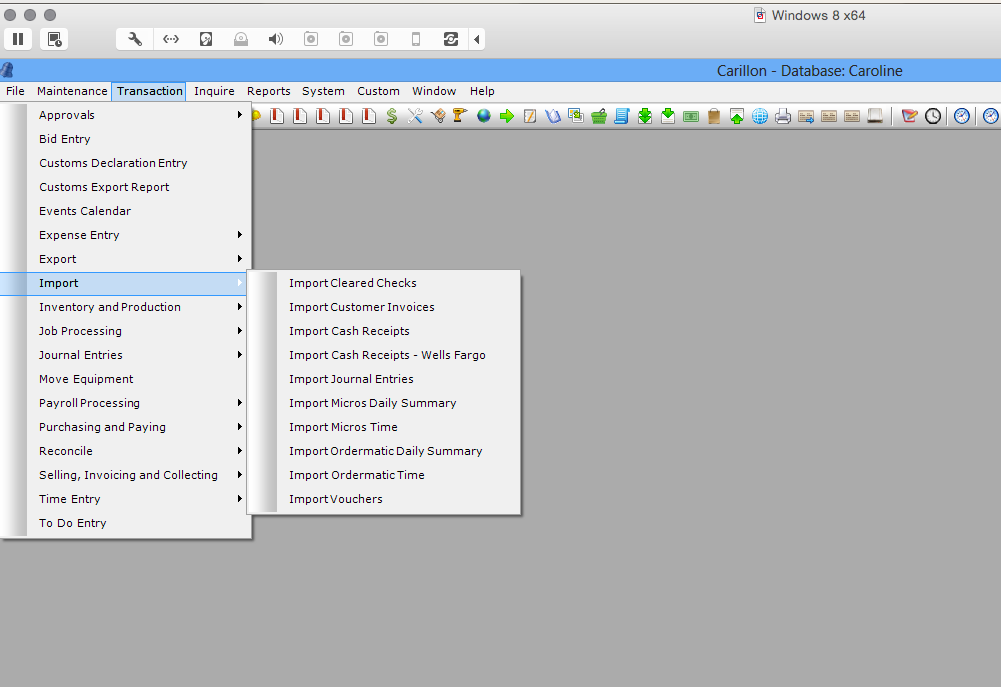This screenshot has width=1001, height=687.
Task: Select the green shopping basket icon
Action: click(x=599, y=115)
